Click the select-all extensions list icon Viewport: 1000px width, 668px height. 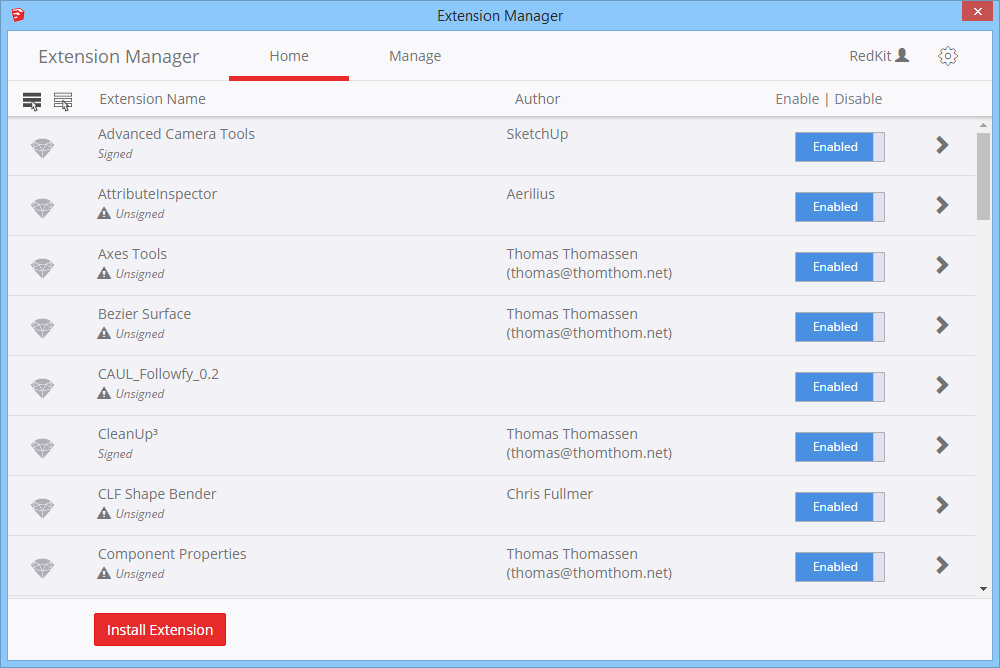[x=32, y=101]
